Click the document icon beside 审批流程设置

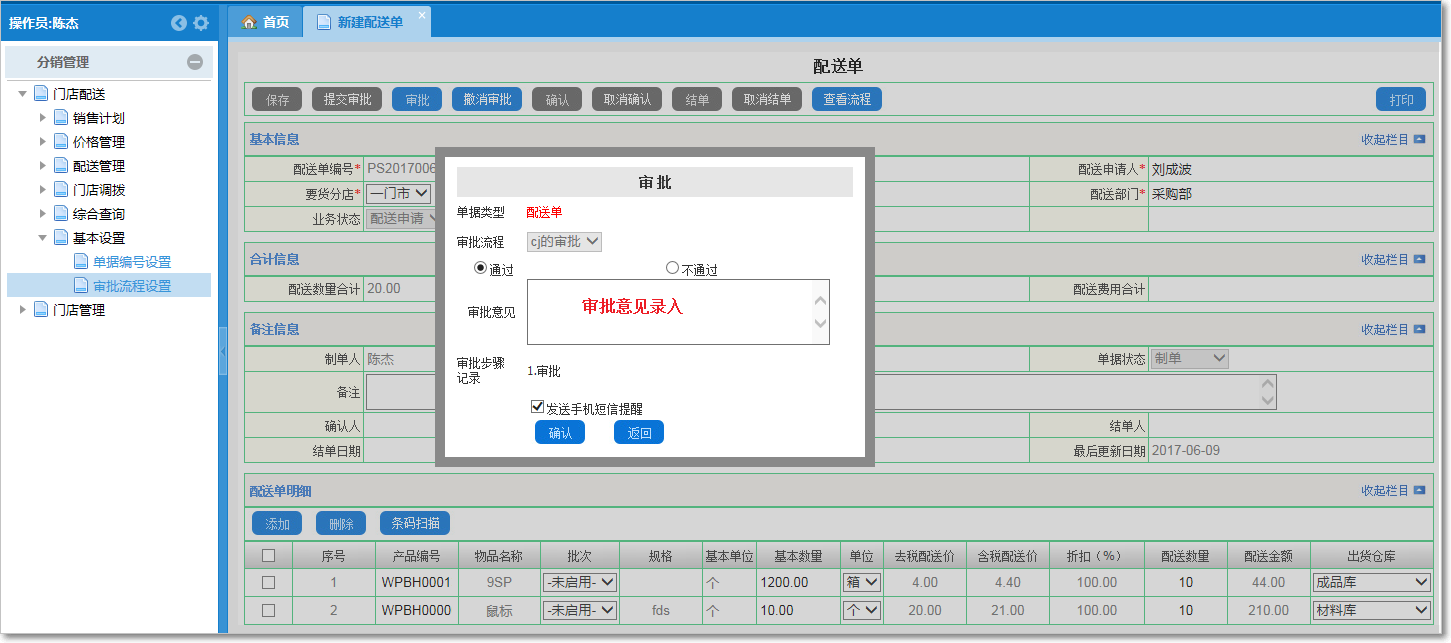pyautogui.click(x=80, y=284)
